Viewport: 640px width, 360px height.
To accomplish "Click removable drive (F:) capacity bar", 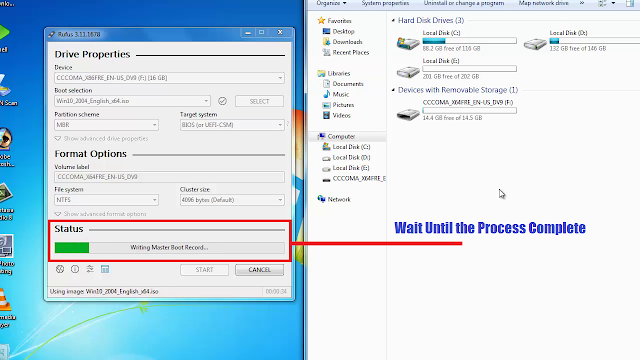I will point(469,110).
